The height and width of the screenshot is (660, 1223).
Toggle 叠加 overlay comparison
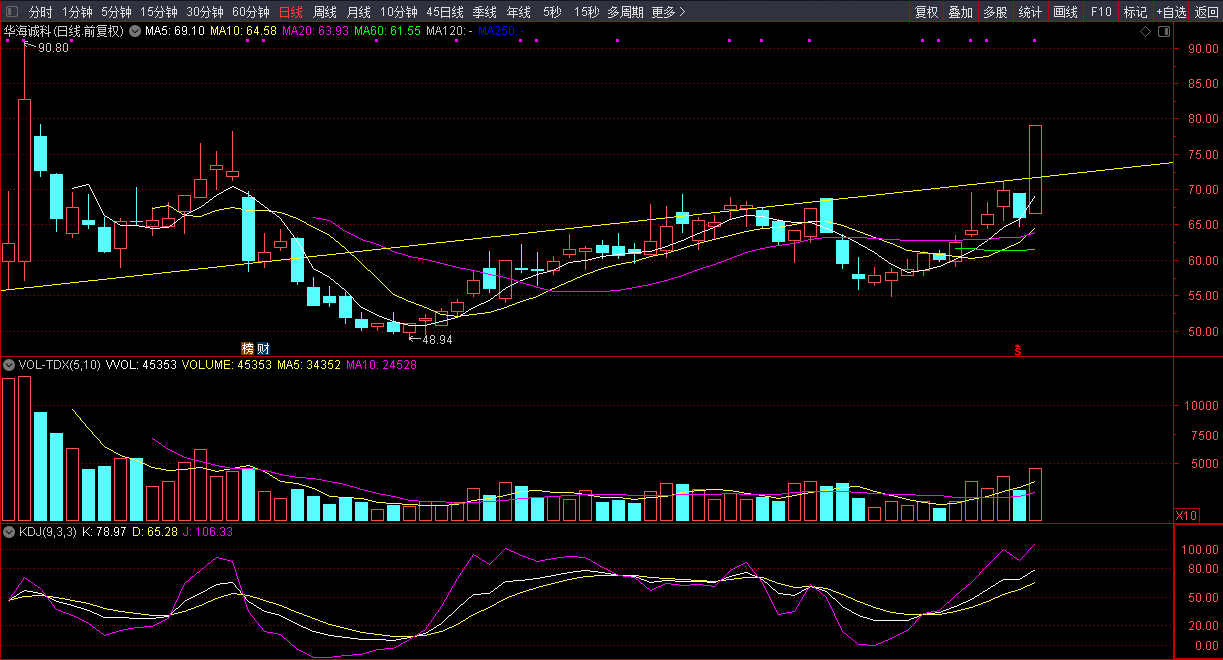tap(960, 12)
